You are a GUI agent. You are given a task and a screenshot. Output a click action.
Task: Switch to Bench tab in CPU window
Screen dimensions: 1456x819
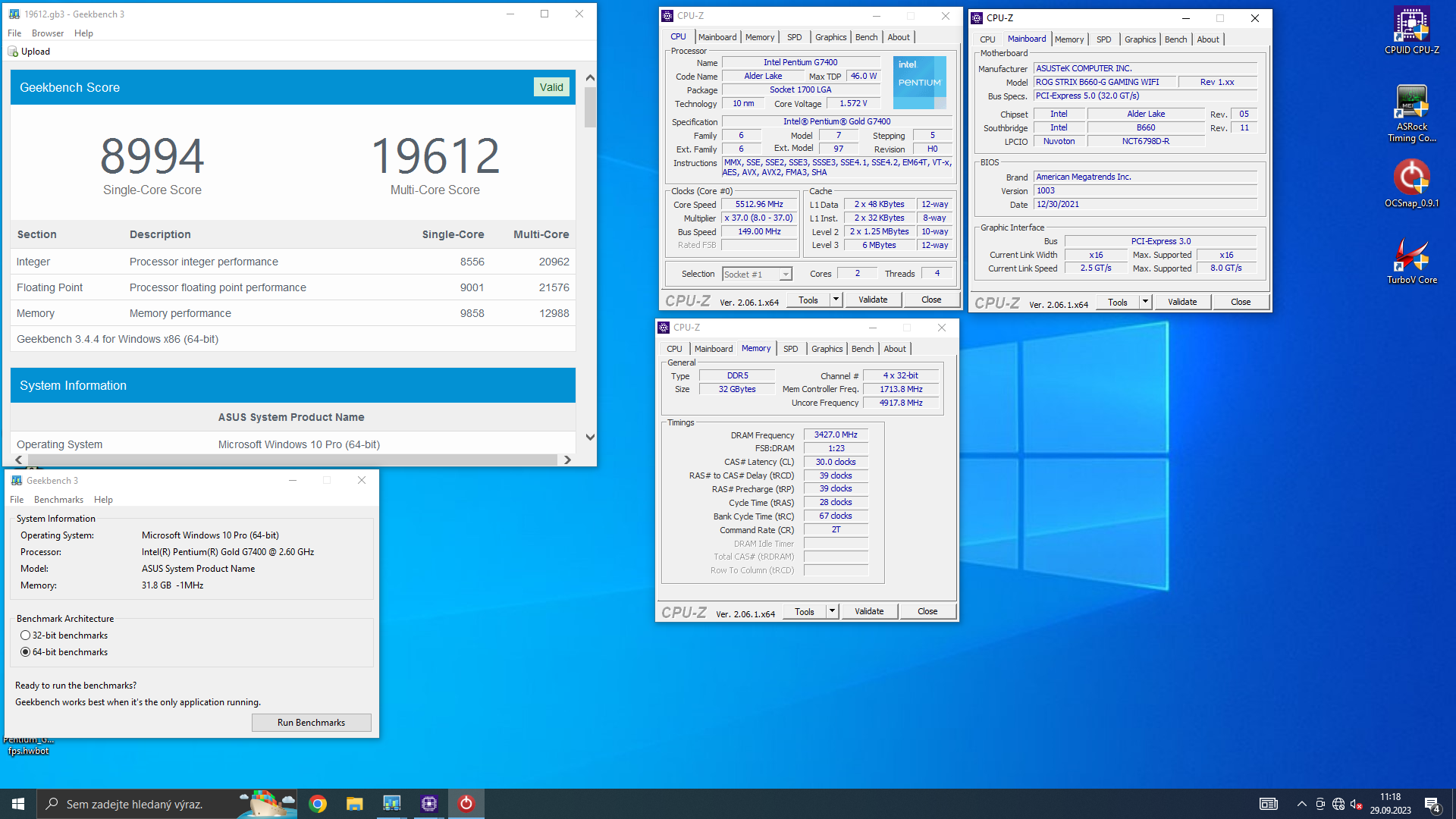[x=866, y=37]
